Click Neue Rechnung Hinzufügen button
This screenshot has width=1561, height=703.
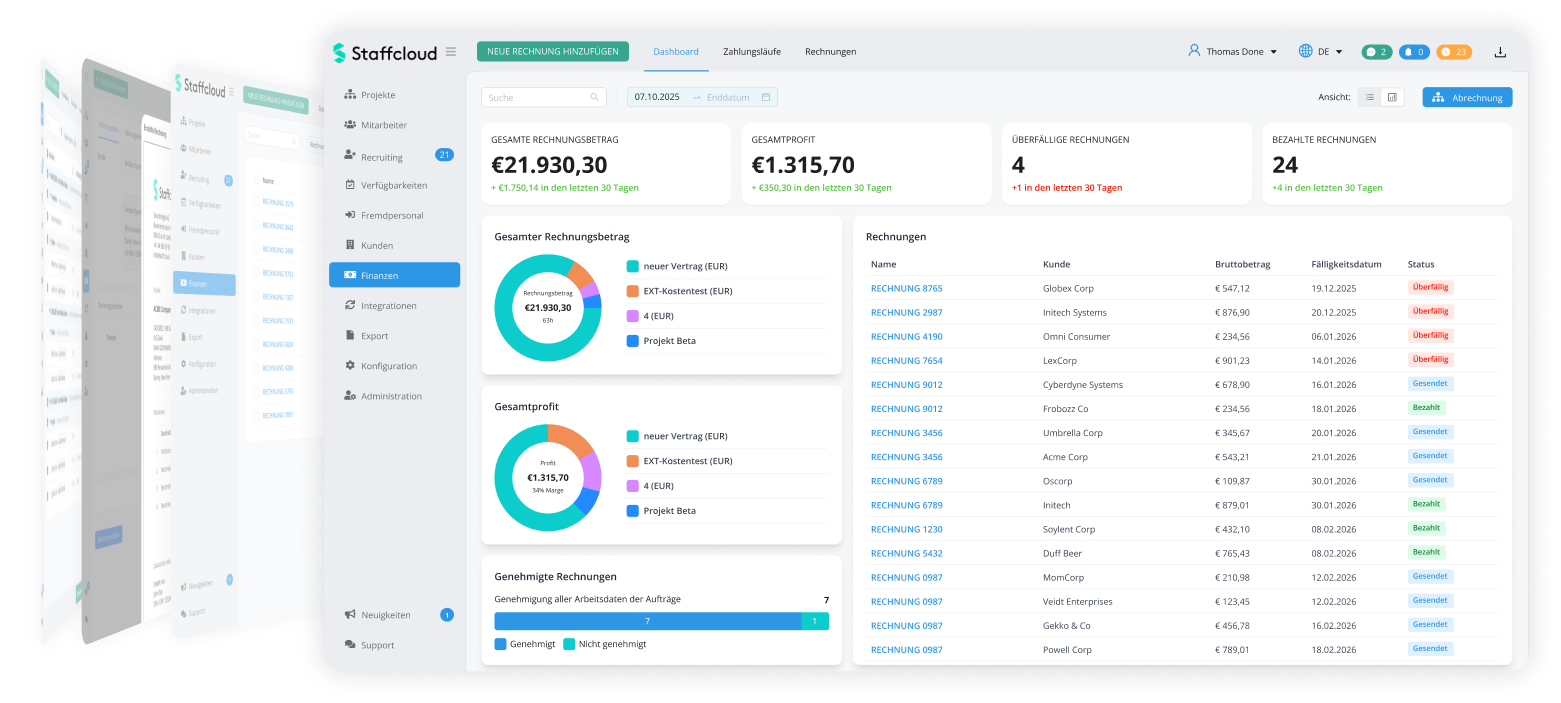tap(553, 52)
